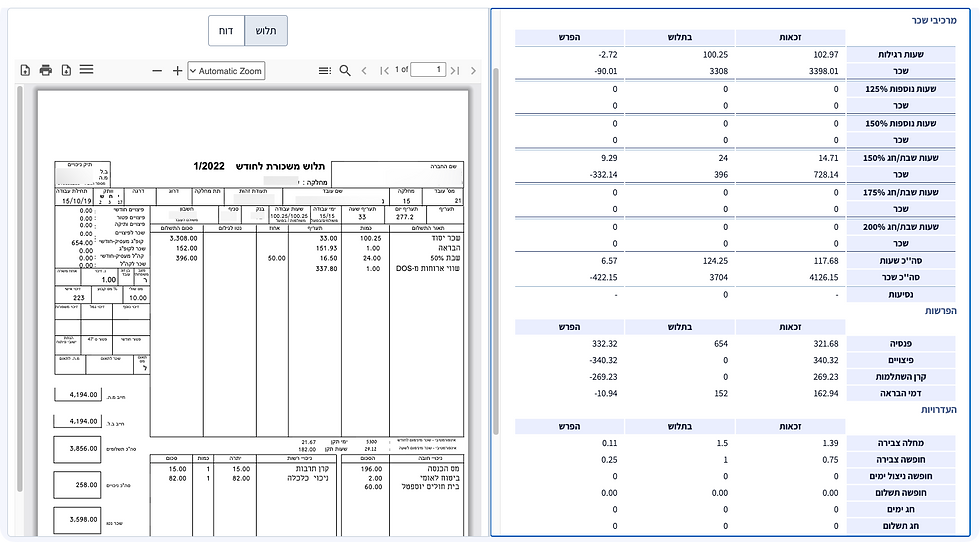Click the נסיעות row label
Screen dimensions: 980x542
(x=901, y=294)
